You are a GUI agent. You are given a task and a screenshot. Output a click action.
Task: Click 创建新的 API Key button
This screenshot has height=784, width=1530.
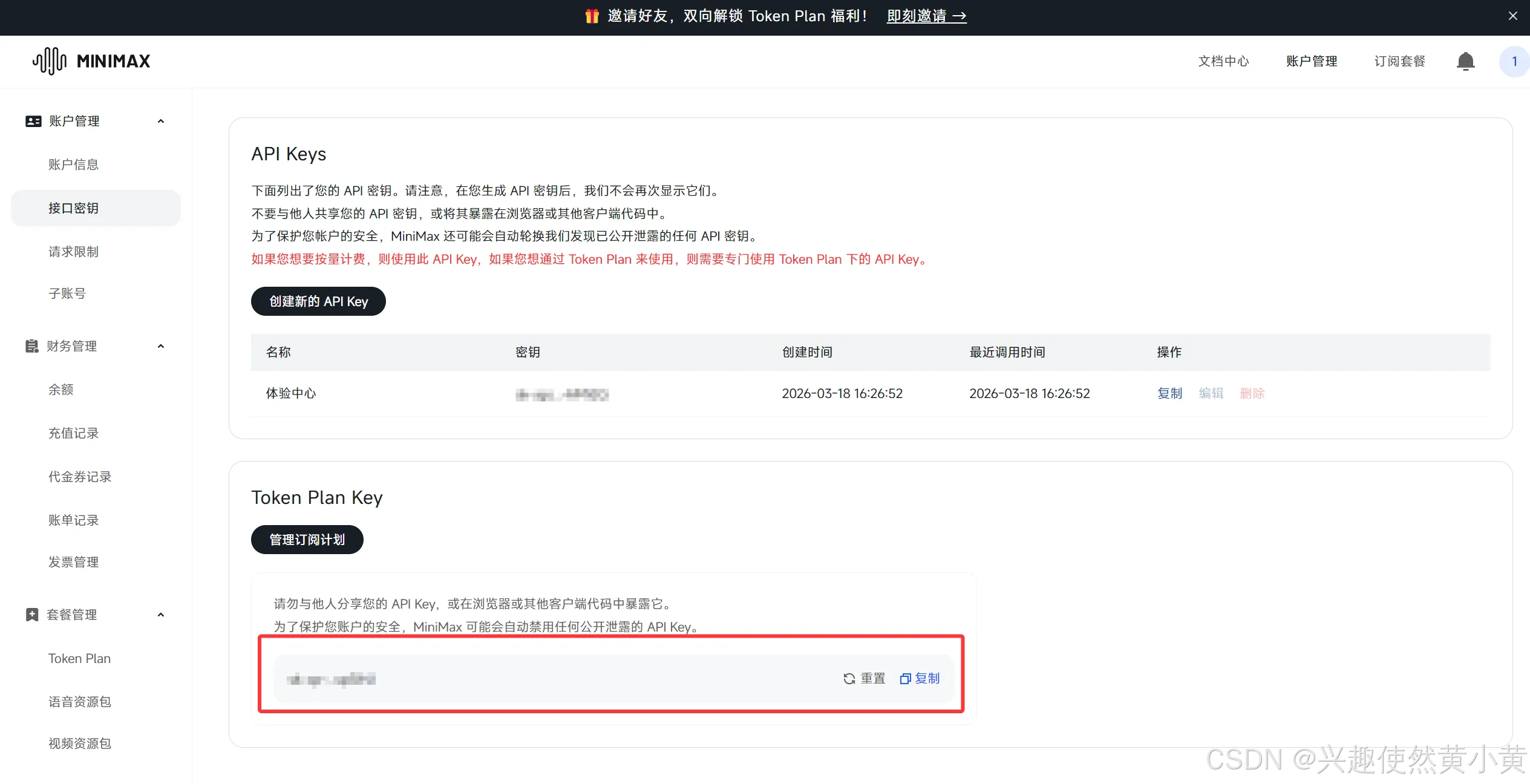[318, 301]
